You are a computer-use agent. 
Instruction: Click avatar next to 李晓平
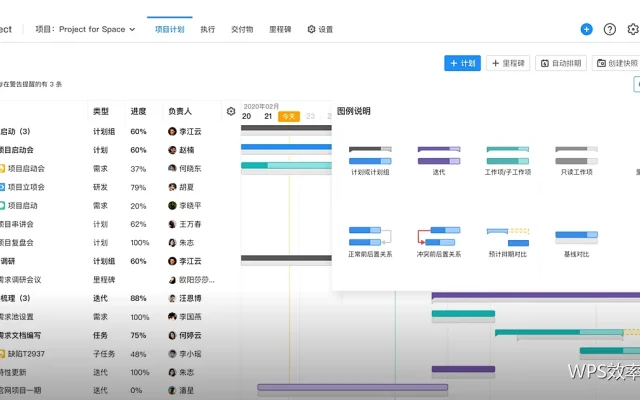pos(172,205)
